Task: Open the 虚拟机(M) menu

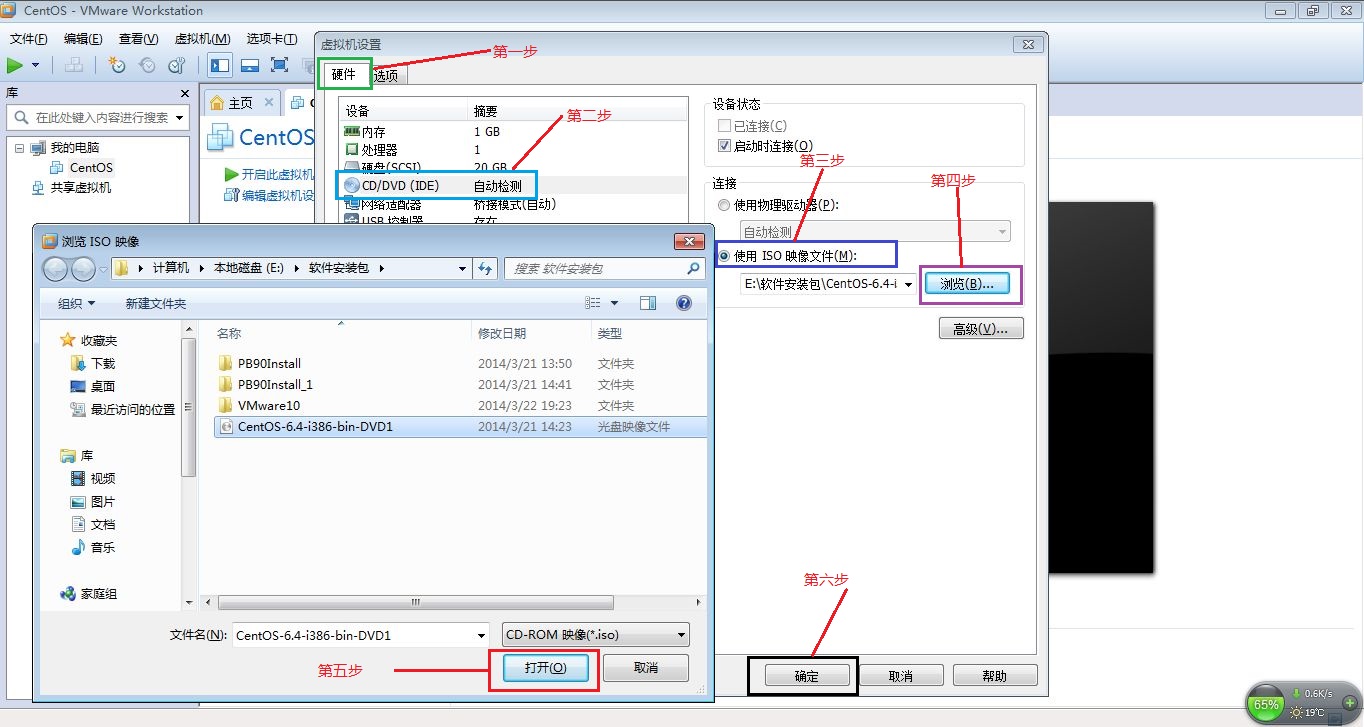Action: coord(202,39)
